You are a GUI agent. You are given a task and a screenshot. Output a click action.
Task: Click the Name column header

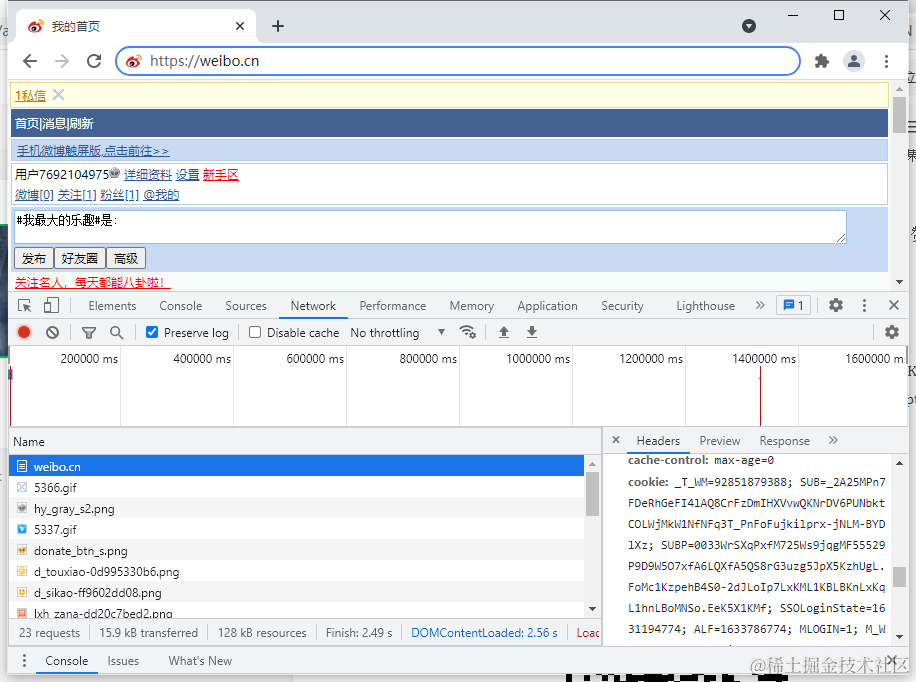pos(305,442)
